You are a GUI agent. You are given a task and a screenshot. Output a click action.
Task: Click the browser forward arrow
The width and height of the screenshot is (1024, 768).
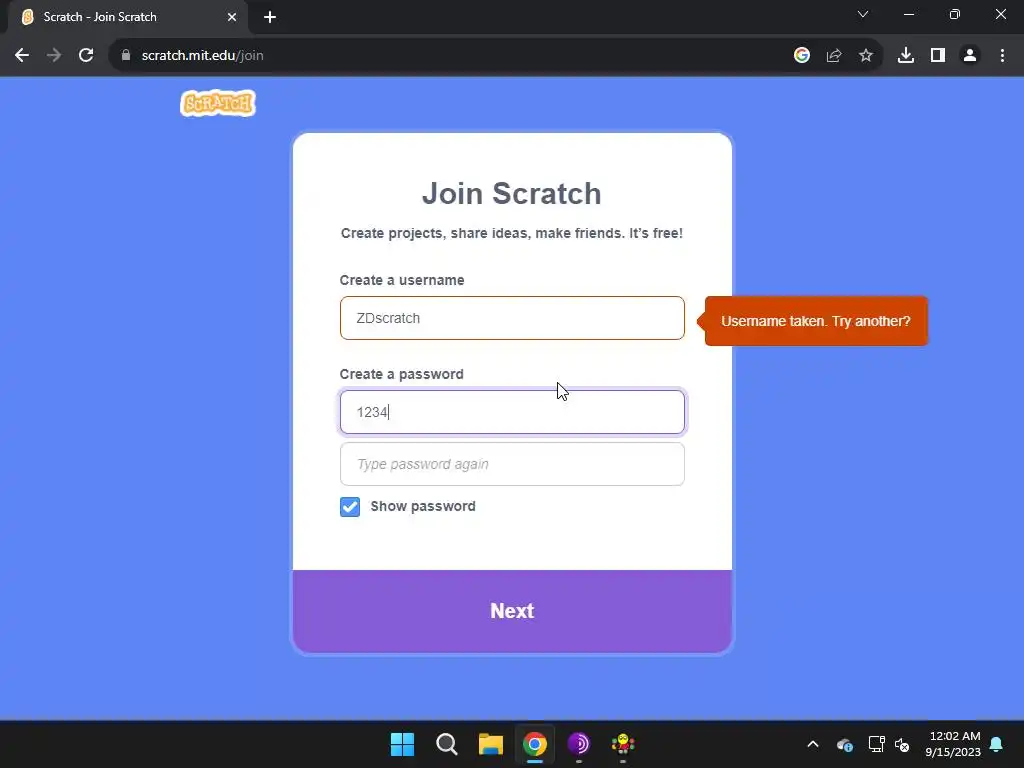(54, 56)
